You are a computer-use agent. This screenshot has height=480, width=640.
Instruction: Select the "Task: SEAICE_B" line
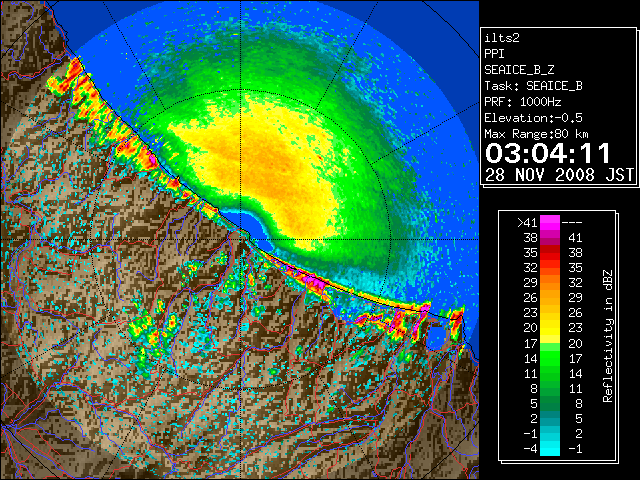tap(533, 86)
